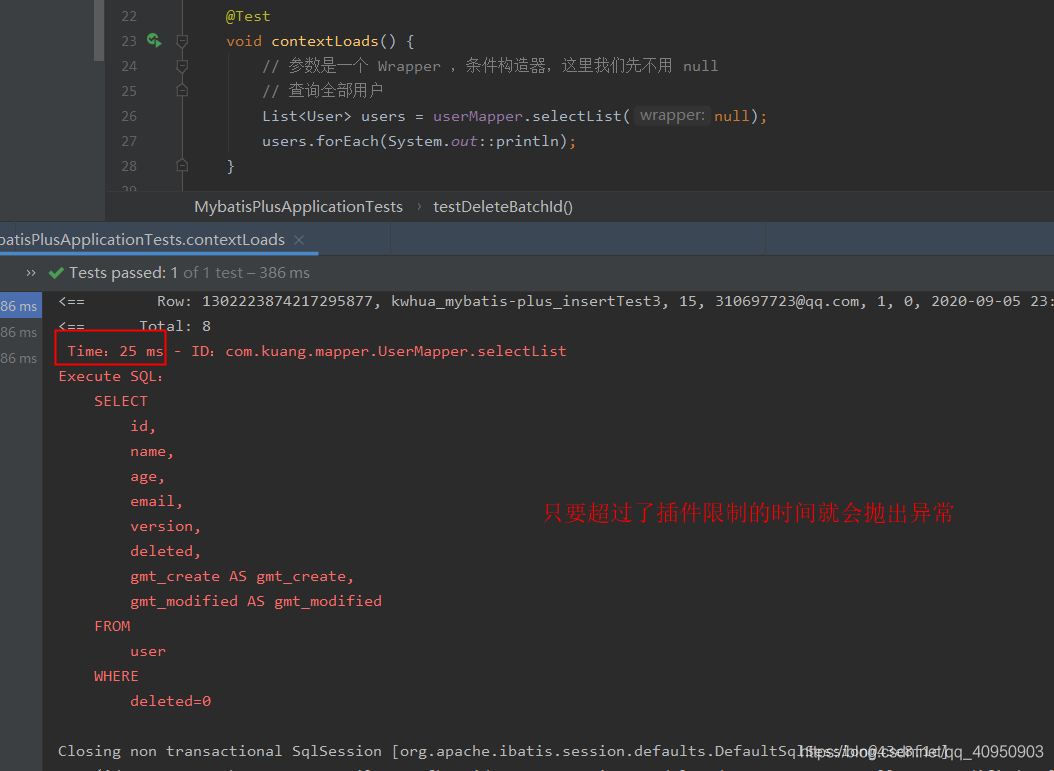Click 'Total: 8' console line

coord(175,326)
